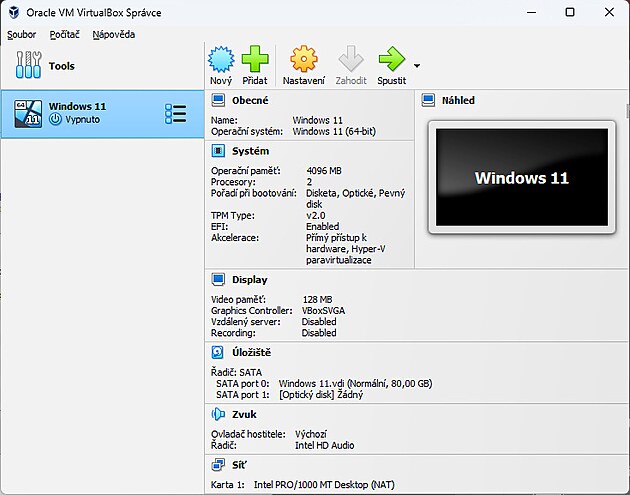
Task: Click the Windows 11 preview thumbnail
Action: click(x=521, y=177)
